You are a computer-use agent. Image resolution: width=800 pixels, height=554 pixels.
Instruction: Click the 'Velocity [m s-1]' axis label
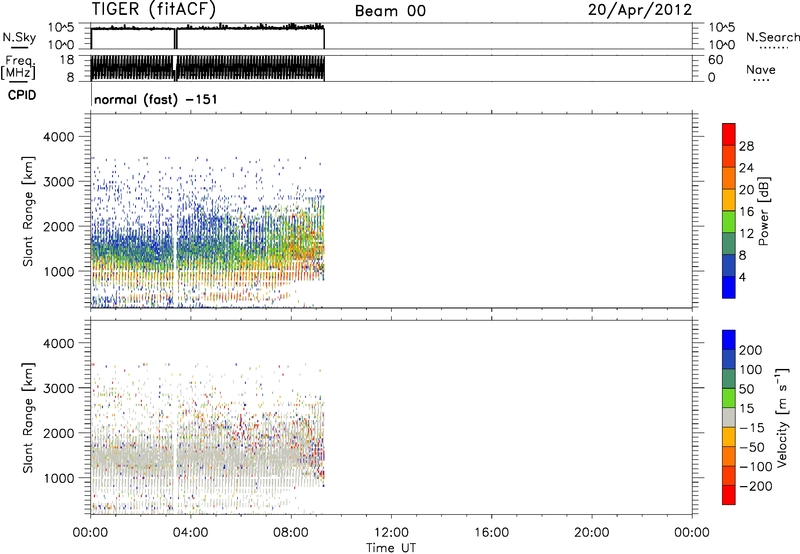tap(782, 418)
